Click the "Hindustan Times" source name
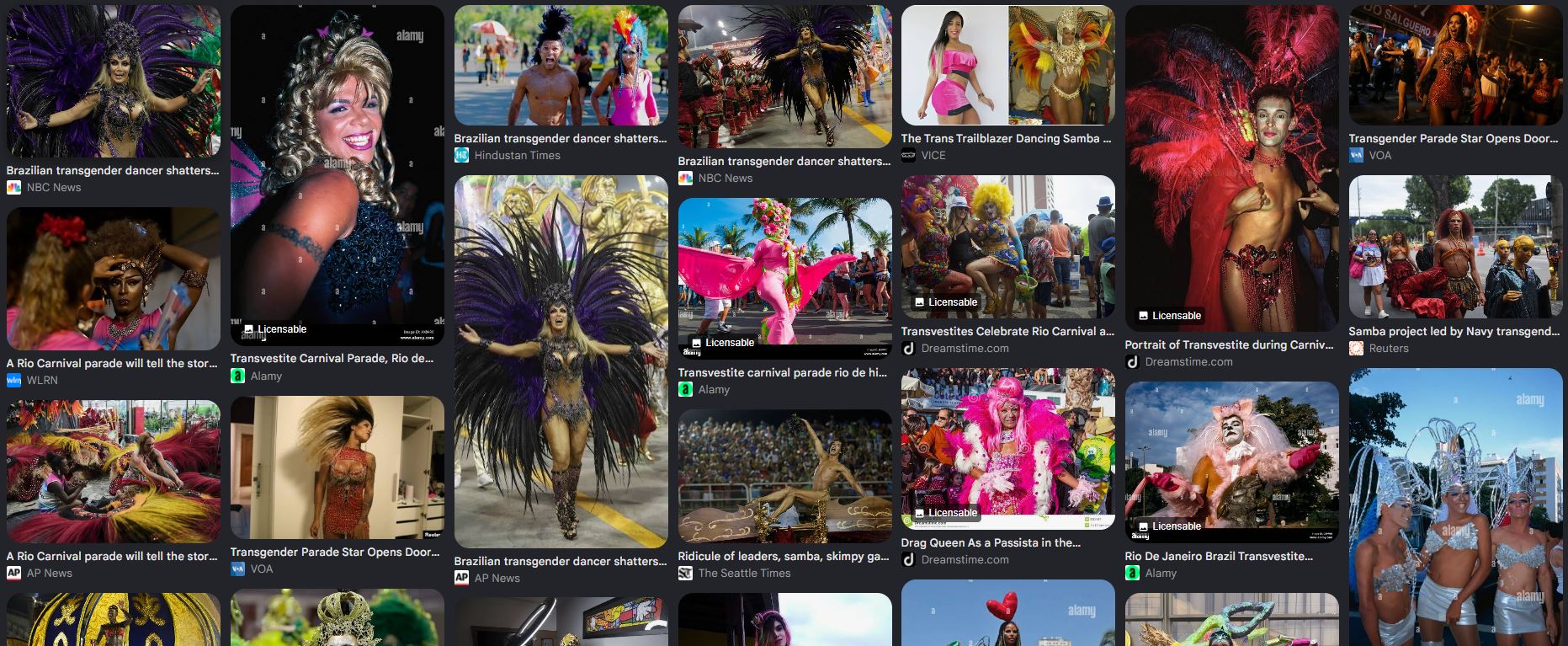 517,156
